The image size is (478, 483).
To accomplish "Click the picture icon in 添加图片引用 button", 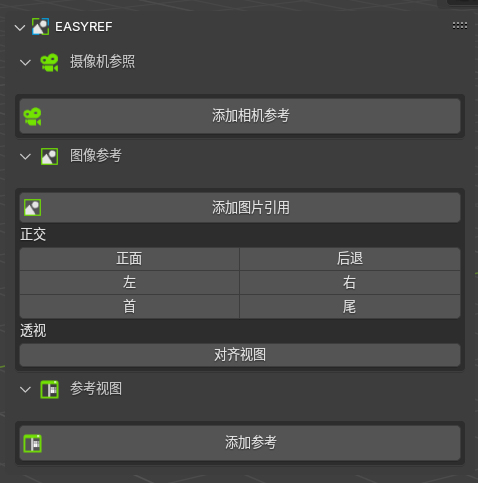I will click(32, 208).
